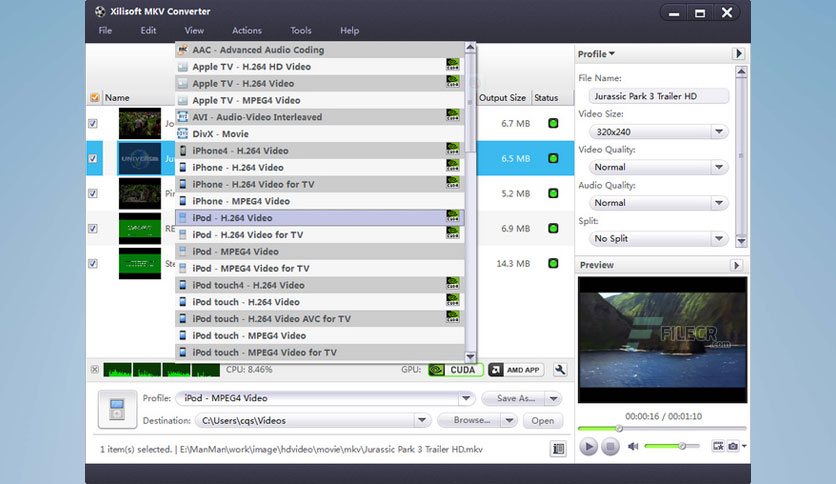Image resolution: width=836 pixels, height=484 pixels.
Task: Expand the Destination path dropdown
Action: click(422, 421)
